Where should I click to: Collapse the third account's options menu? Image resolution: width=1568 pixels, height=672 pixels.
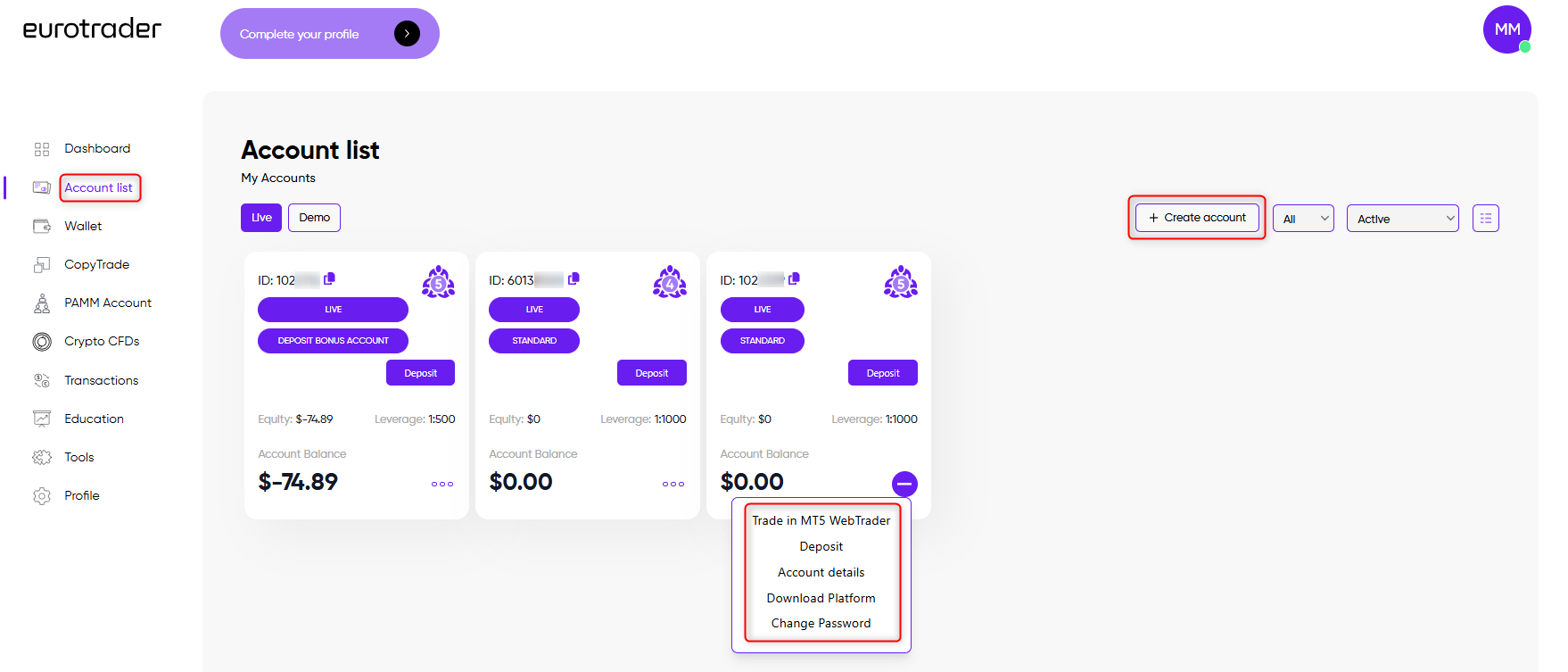click(x=904, y=484)
